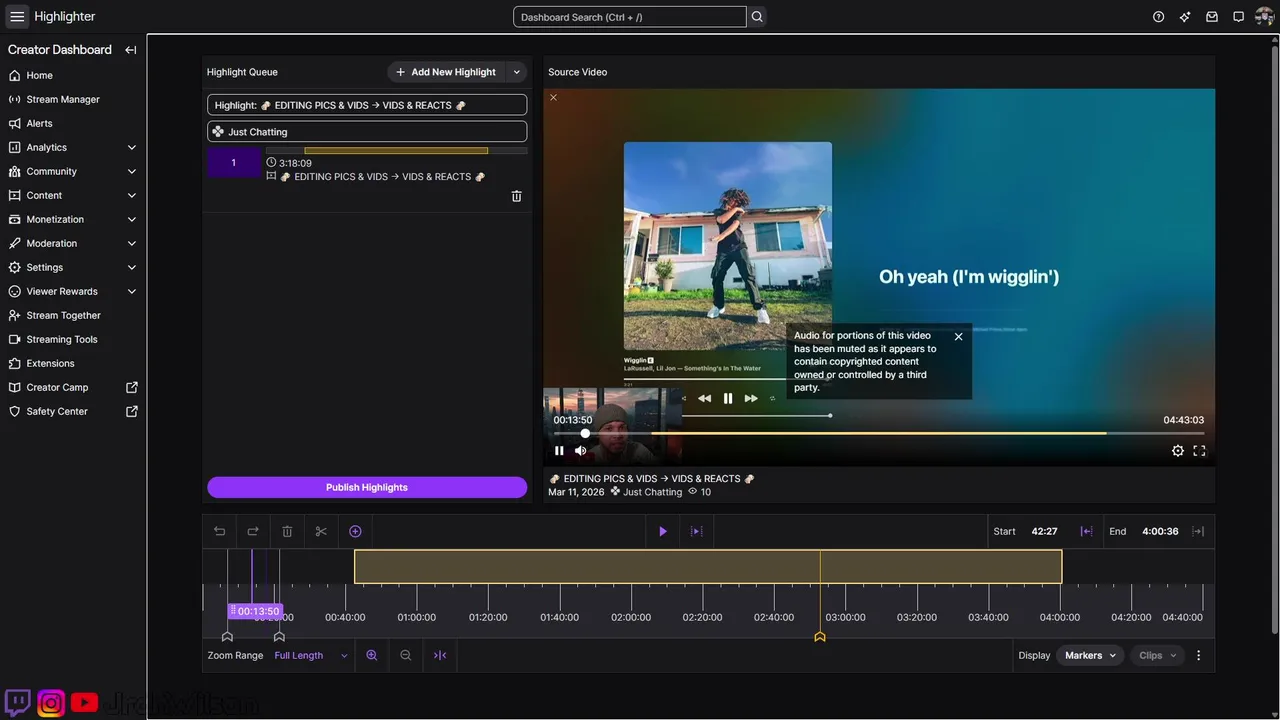The image size is (1280, 720).
Task: Set End point to playhead
Action: pos(1198,531)
